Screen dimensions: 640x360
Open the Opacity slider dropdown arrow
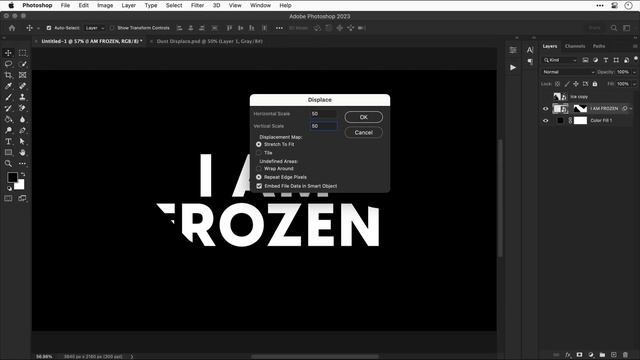click(634, 72)
